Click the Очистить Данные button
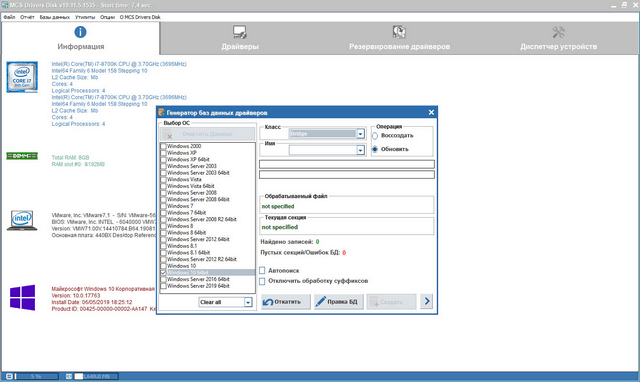This screenshot has height=382, width=640. point(207,134)
